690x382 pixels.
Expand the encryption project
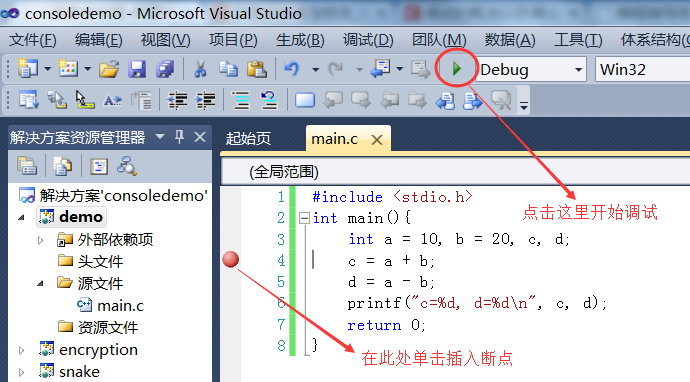coord(21,350)
